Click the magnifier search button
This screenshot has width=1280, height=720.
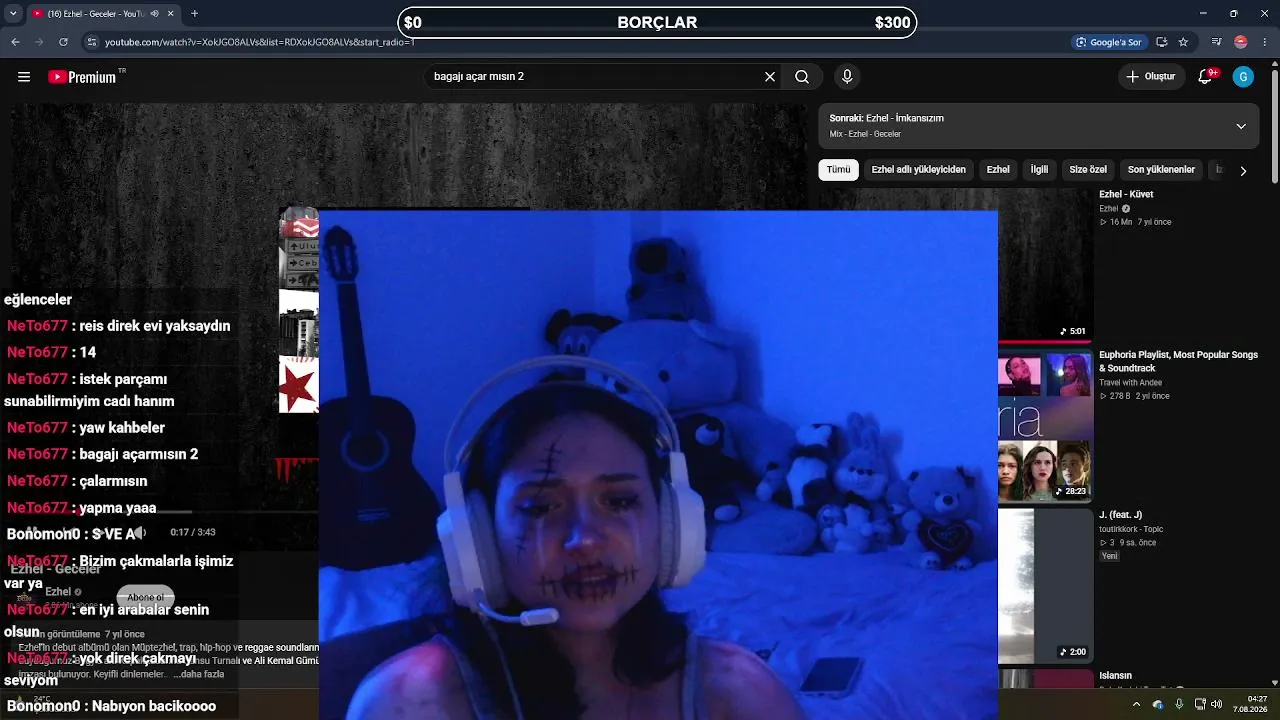pos(802,77)
